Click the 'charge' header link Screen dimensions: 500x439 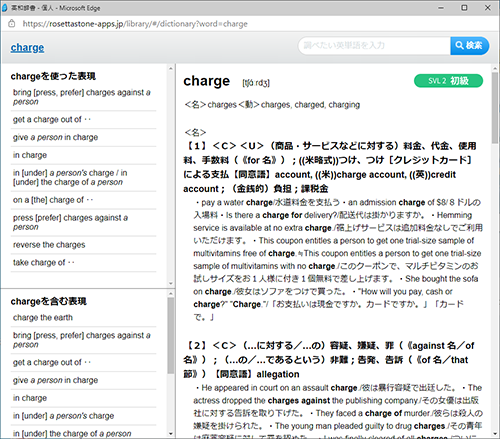pos(27,48)
